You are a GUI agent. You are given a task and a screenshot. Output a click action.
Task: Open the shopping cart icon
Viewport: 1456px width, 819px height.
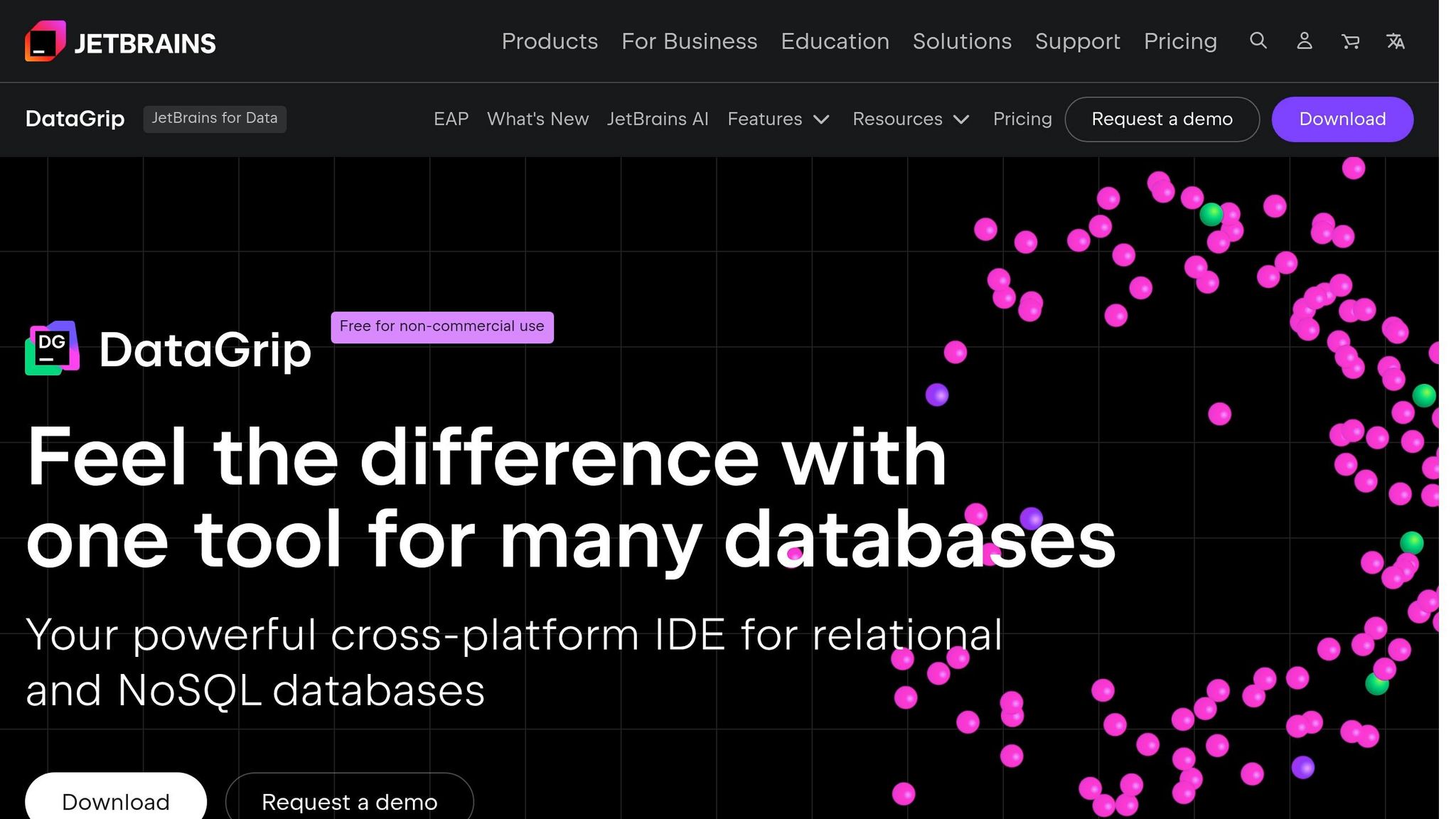[1350, 41]
